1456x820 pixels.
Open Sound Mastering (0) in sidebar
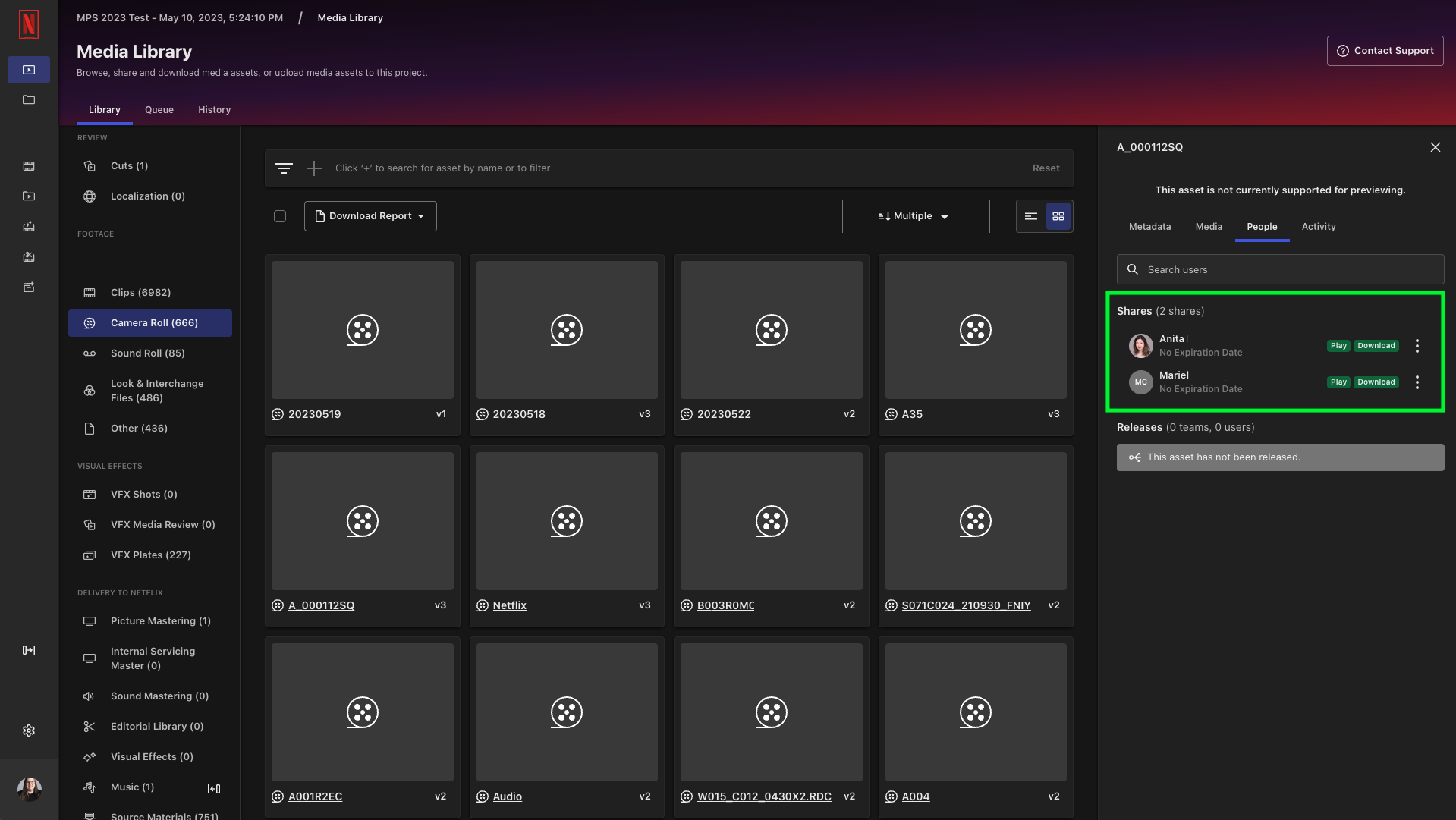150,696
